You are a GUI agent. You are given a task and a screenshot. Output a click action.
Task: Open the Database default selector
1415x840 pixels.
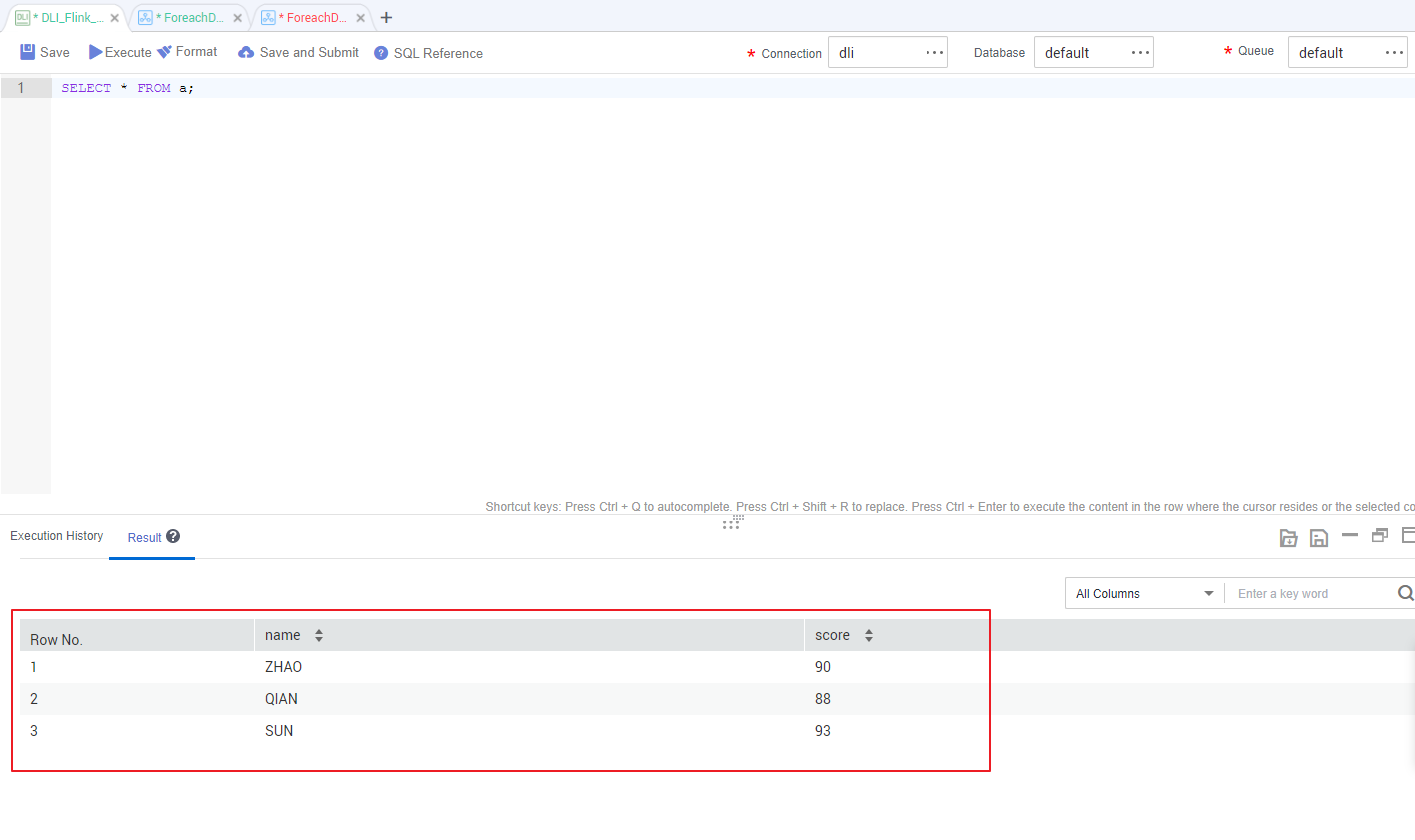click(1093, 53)
